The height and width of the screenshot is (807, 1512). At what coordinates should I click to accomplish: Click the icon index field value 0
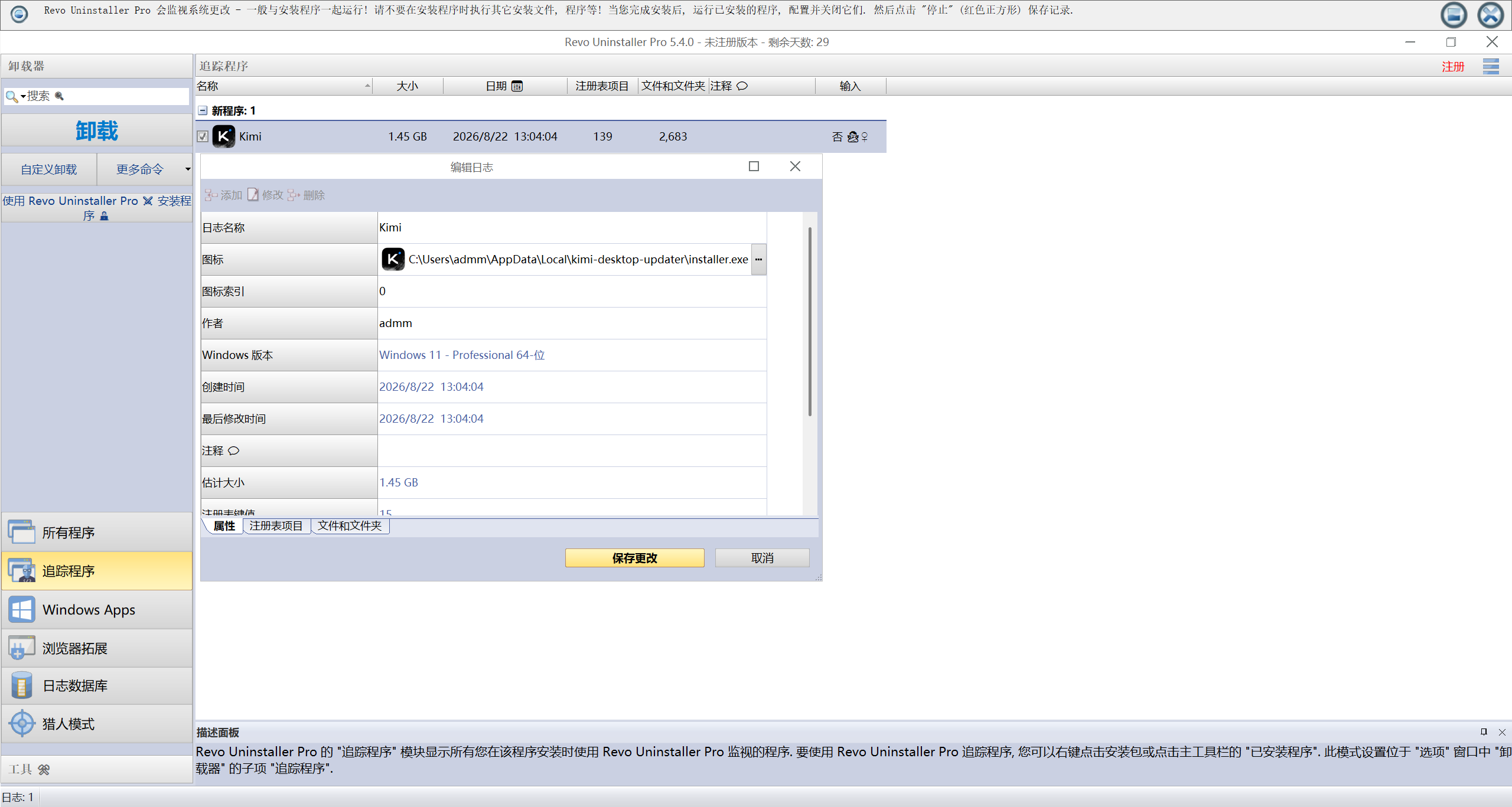(572, 291)
